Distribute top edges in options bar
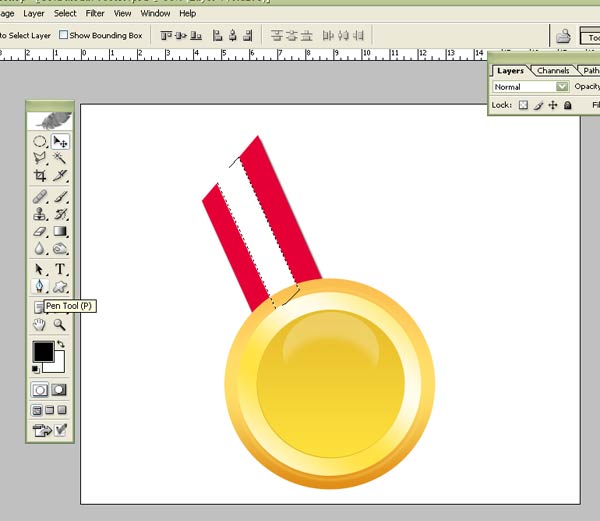The height and width of the screenshot is (521, 600). click(x=276, y=36)
